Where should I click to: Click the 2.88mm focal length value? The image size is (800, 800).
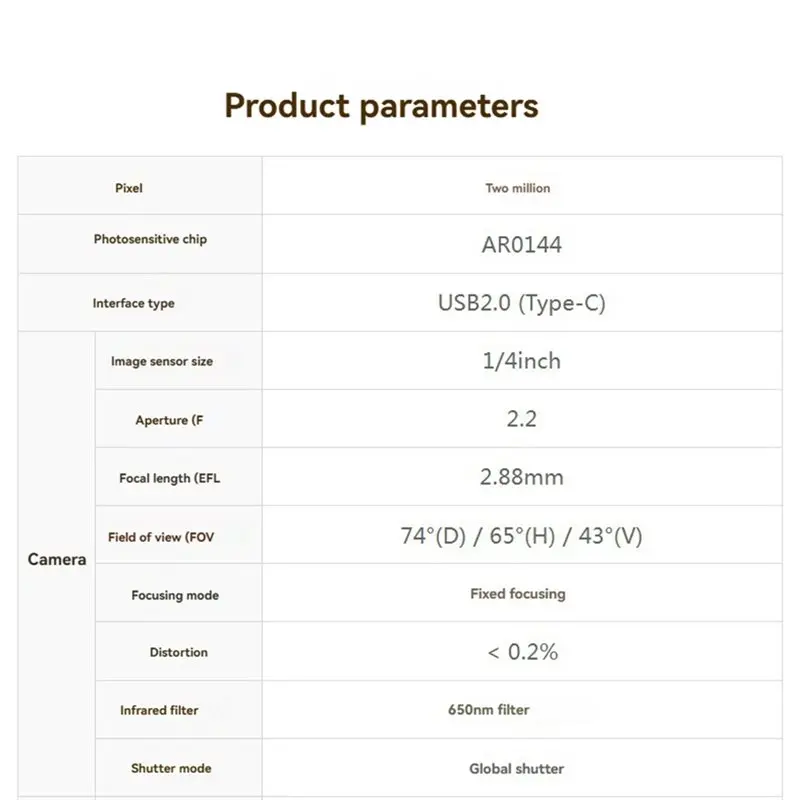(x=521, y=477)
